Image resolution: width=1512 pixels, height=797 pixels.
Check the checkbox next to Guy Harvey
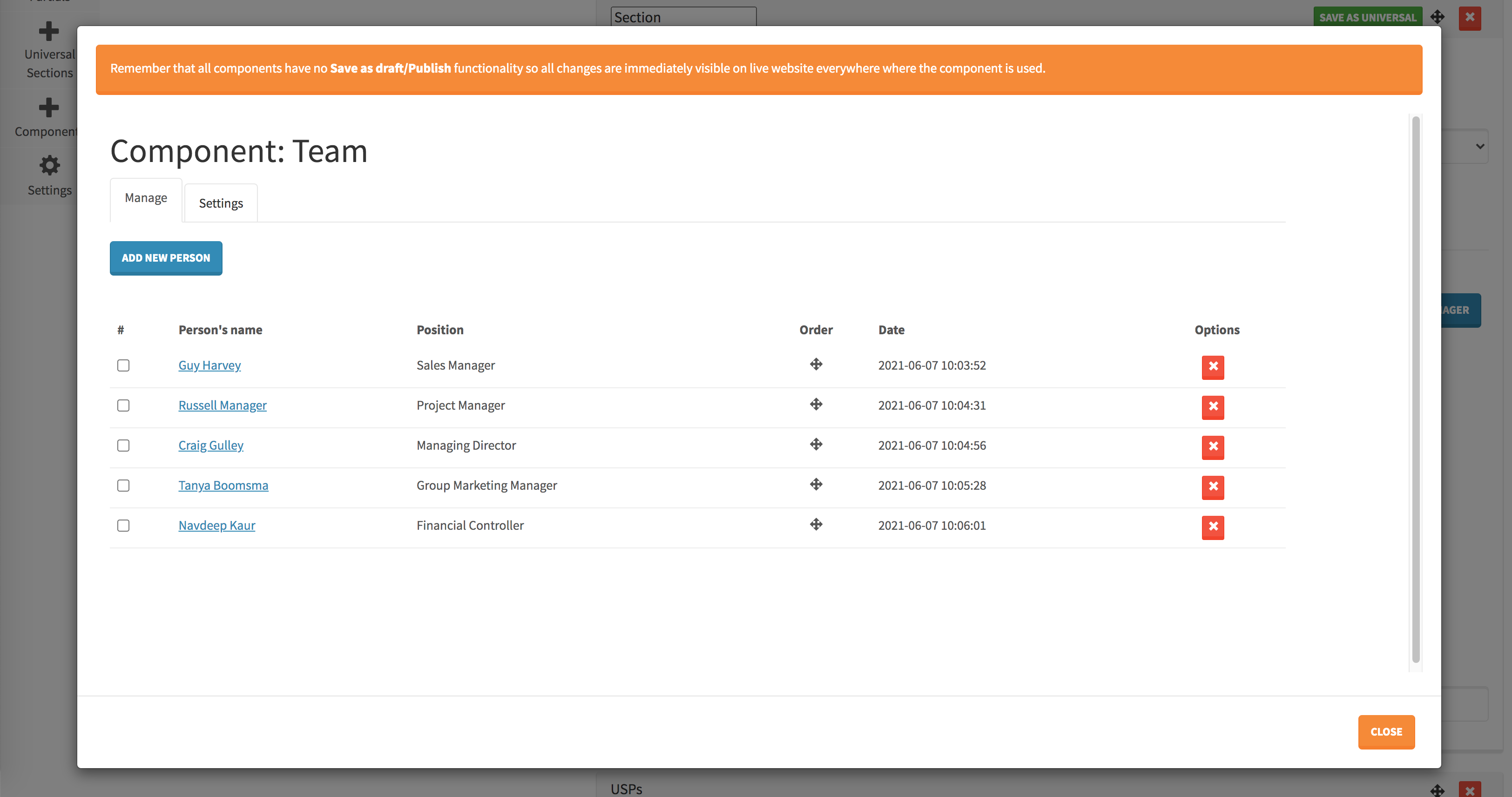coord(123,365)
